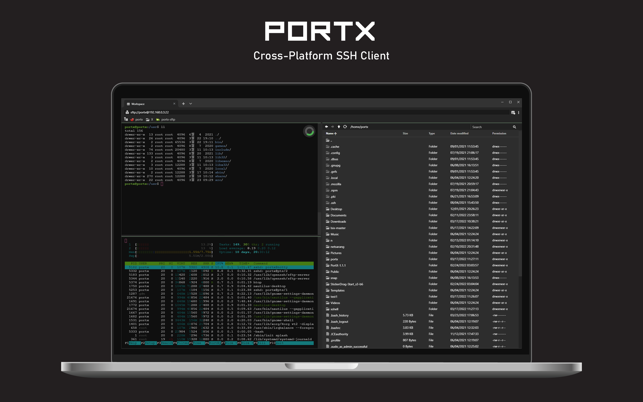Click the chat-window icon beside three-dot menu
The width and height of the screenshot is (643, 402).
pyautogui.click(x=513, y=112)
